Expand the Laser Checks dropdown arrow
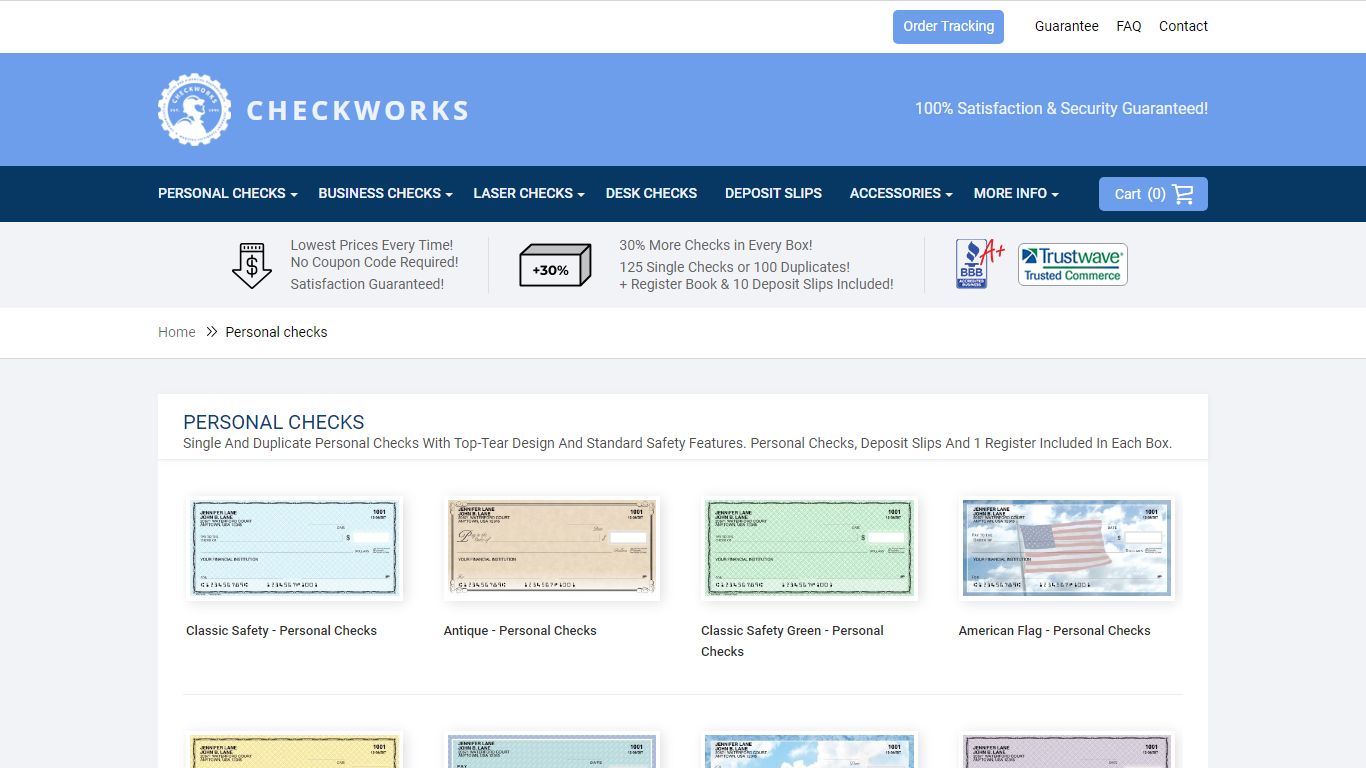 coord(581,195)
